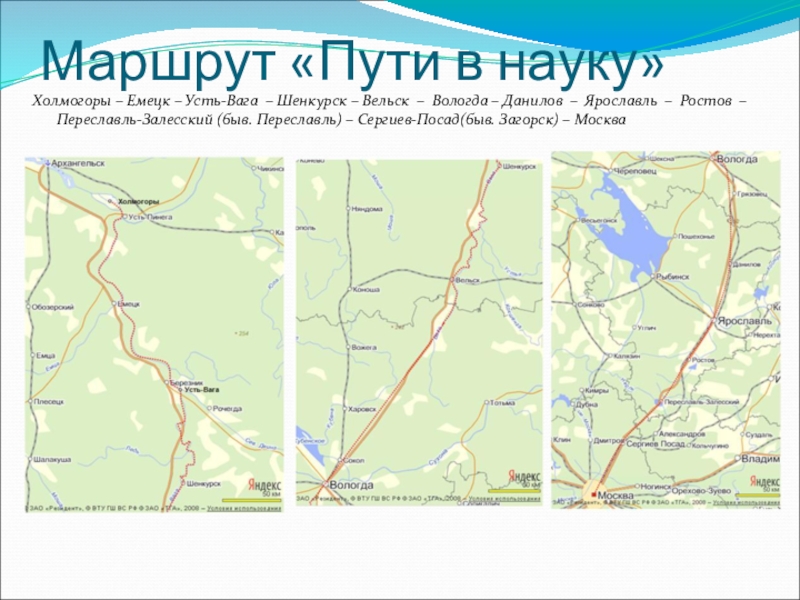Click the Емецк label on the left map

click(x=129, y=304)
